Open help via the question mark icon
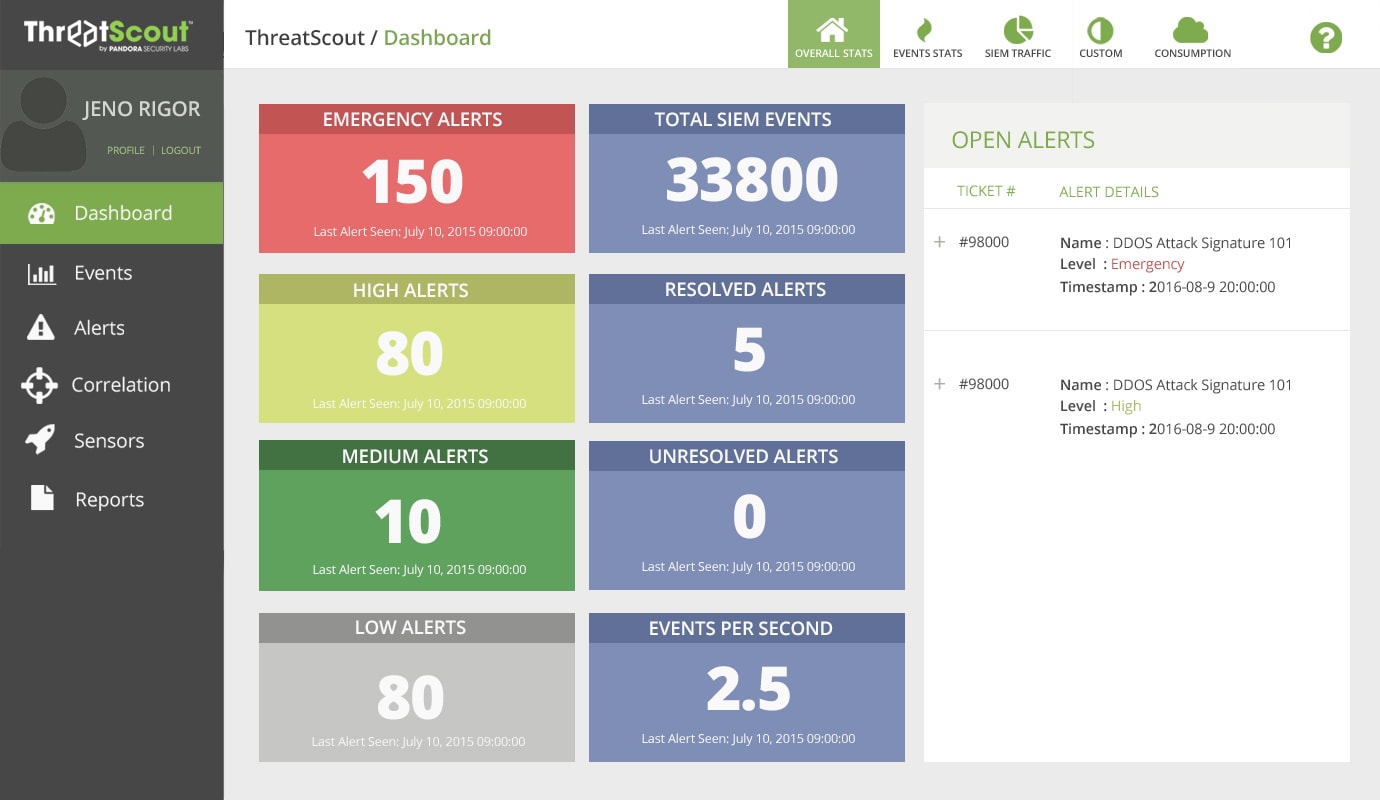This screenshot has width=1380, height=800. 1325,38
